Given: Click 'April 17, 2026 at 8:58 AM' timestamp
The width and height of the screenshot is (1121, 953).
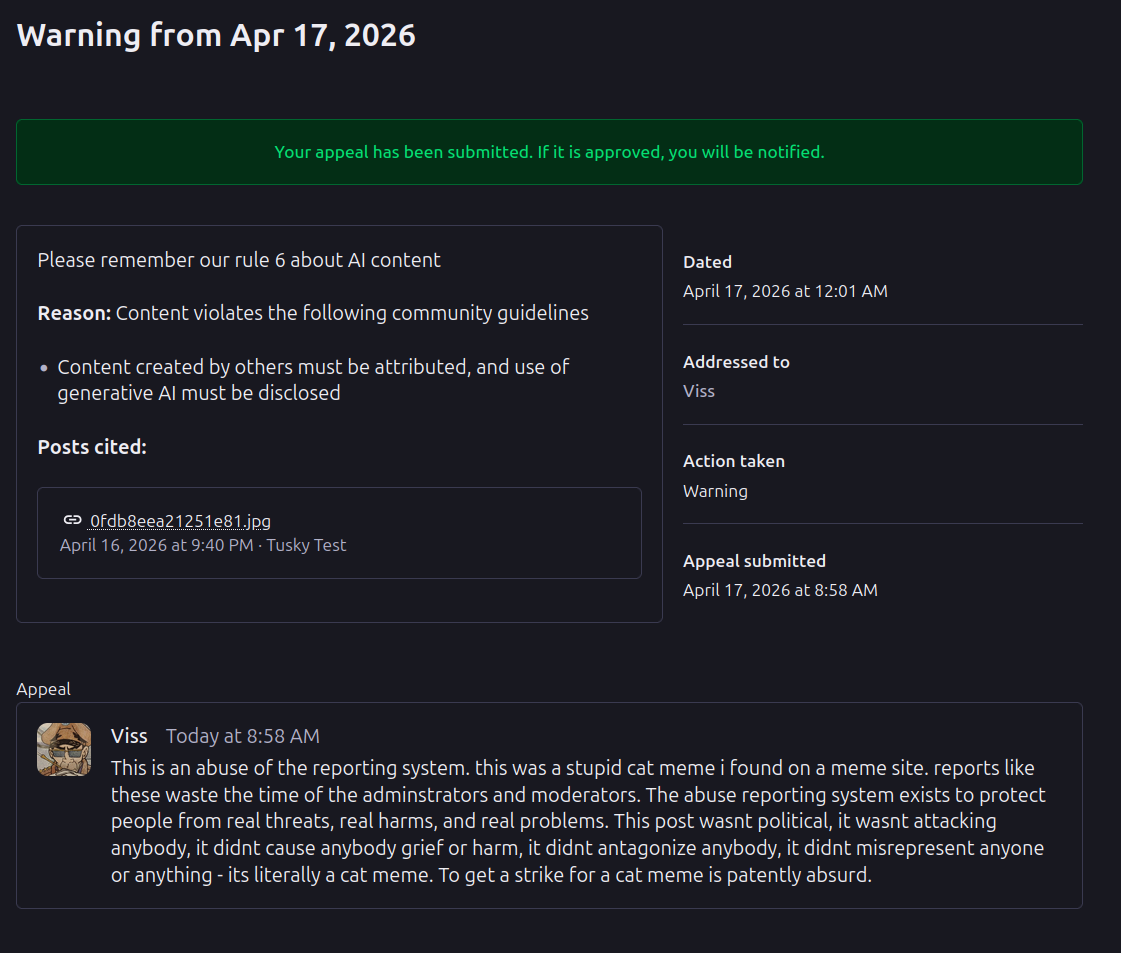Looking at the screenshot, I should (x=780, y=591).
